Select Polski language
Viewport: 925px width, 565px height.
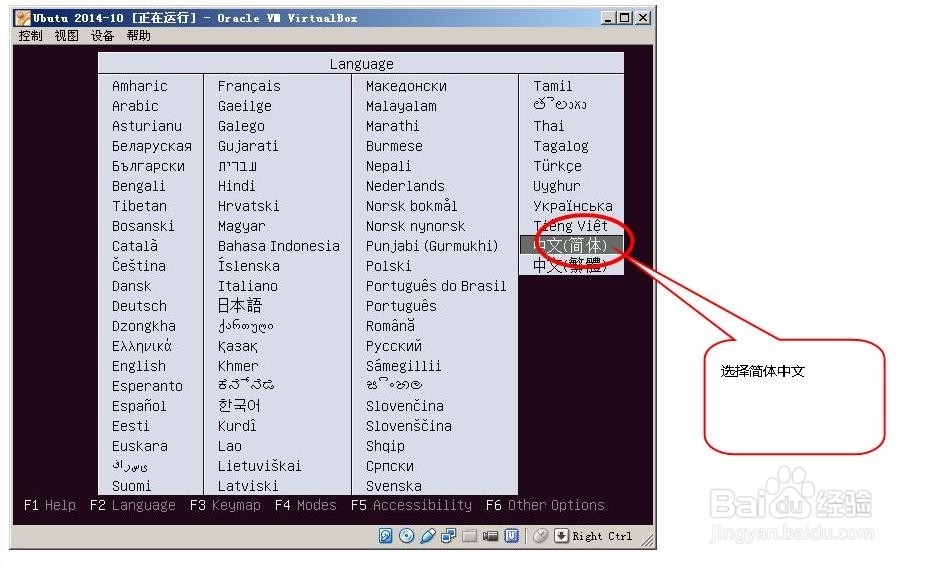(388, 266)
